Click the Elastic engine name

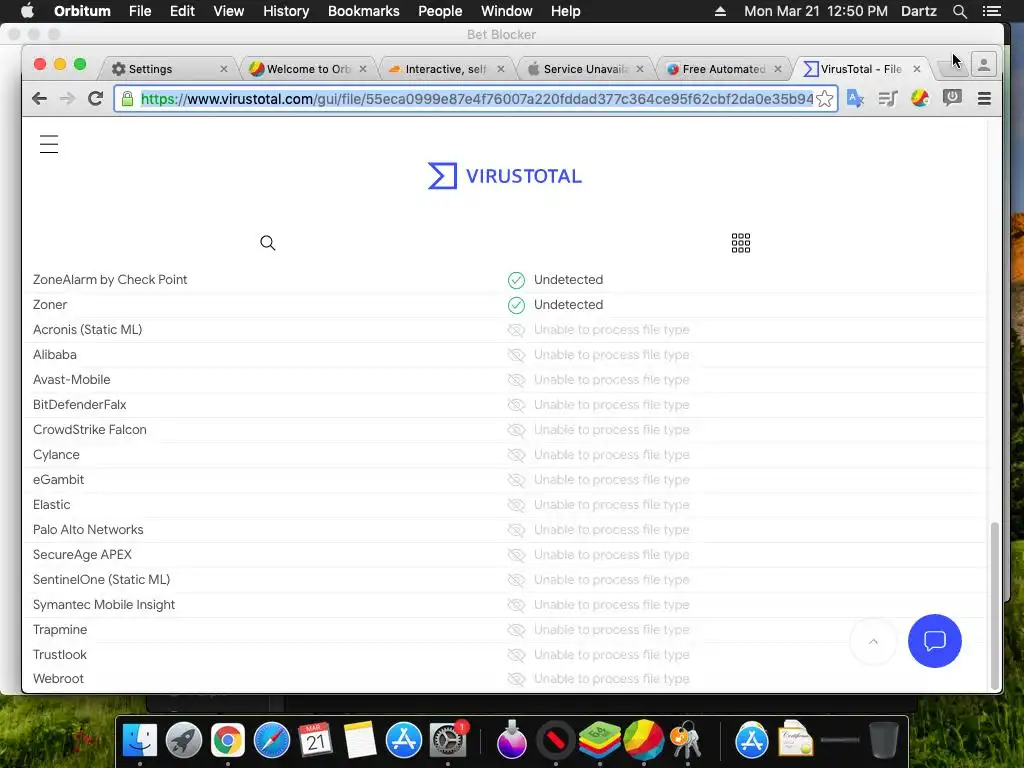(52, 505)
